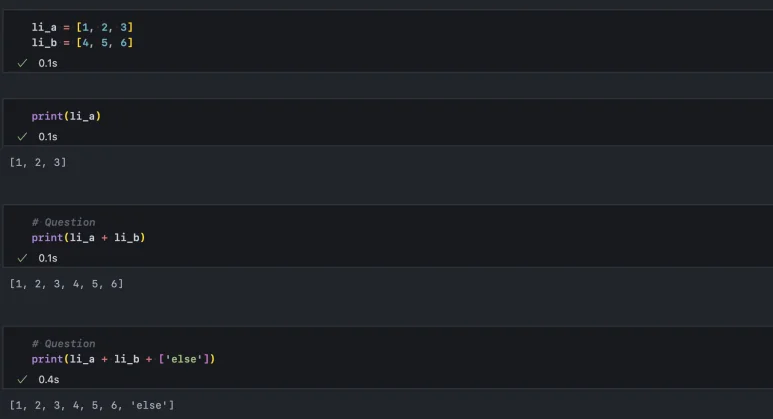Click the checkmark under the print(li_a + li_b) cell

pos(22,258)
